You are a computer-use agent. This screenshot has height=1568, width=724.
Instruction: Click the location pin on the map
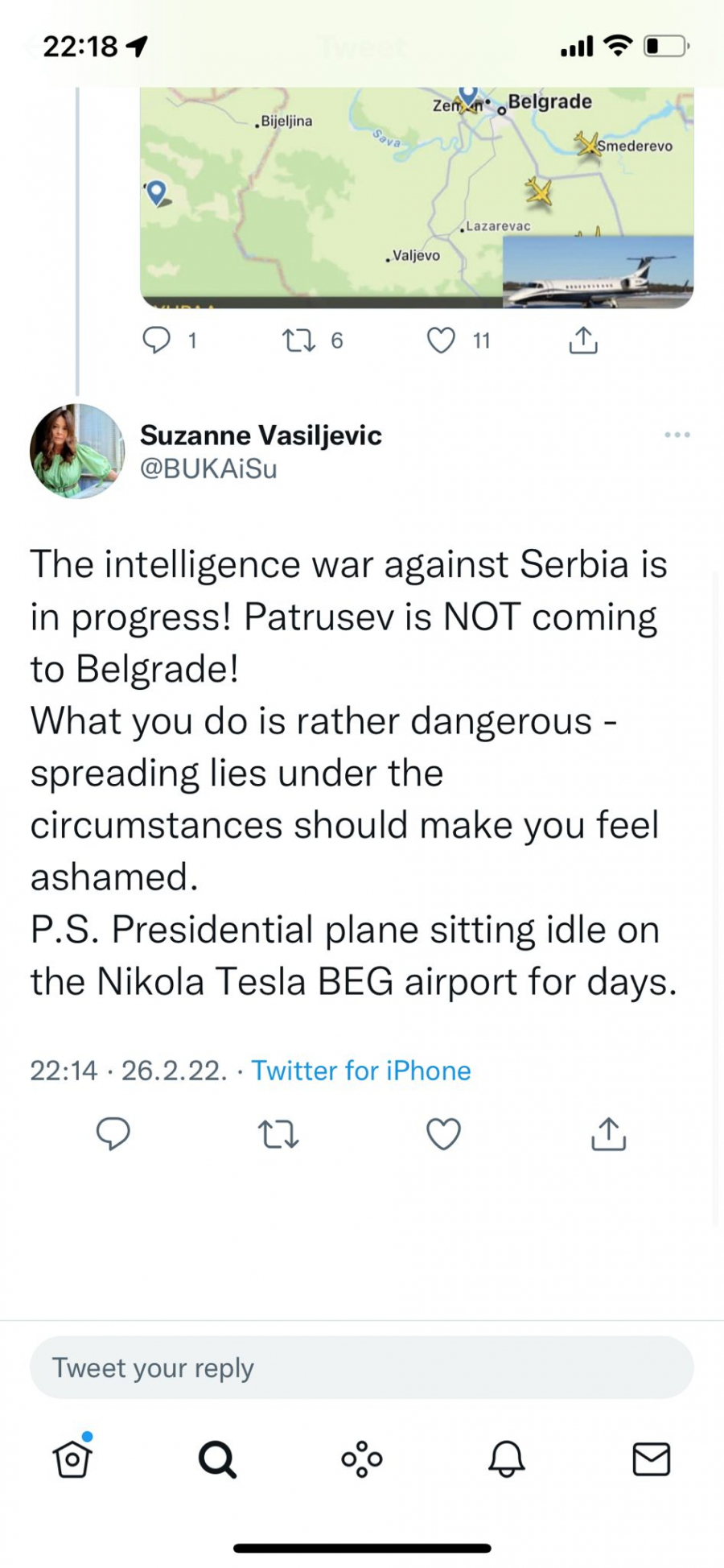(x=158, y=193)
